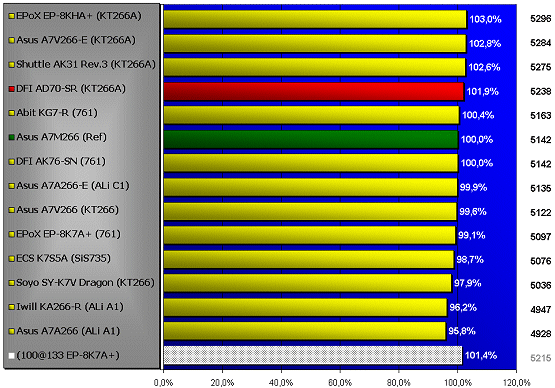Select the label Shuttle AK31 Rev.3 (KT266A)
The image size is (555, 388).
pyautogui.click(x=86, y=64)
